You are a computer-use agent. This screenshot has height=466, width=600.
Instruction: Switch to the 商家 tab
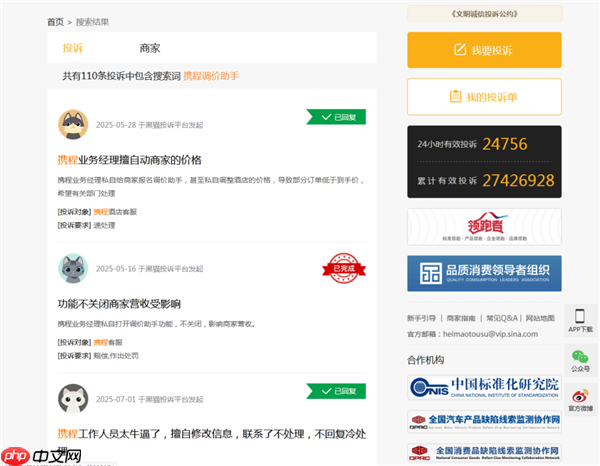click(x=150, y=48)
